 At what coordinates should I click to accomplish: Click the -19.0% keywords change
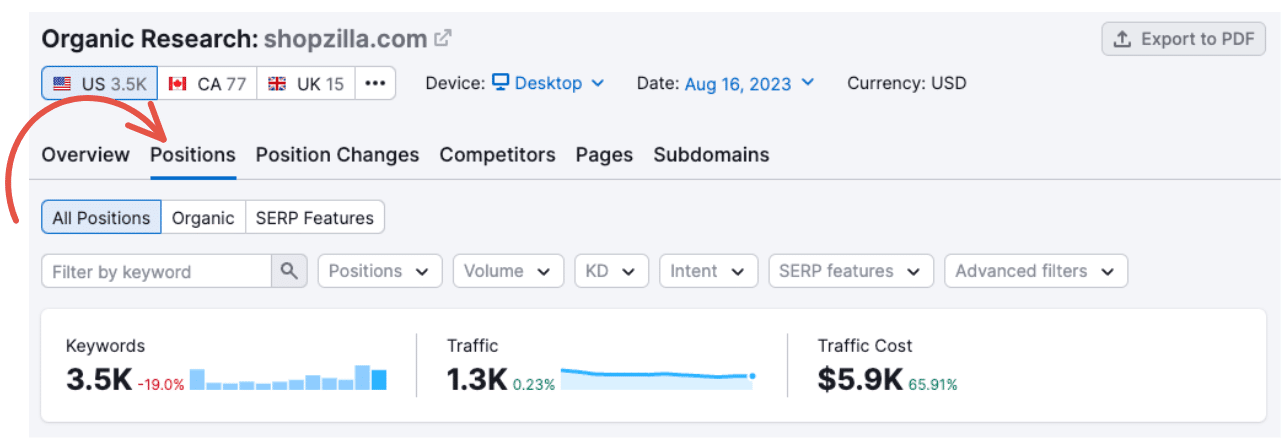[161, 384]
